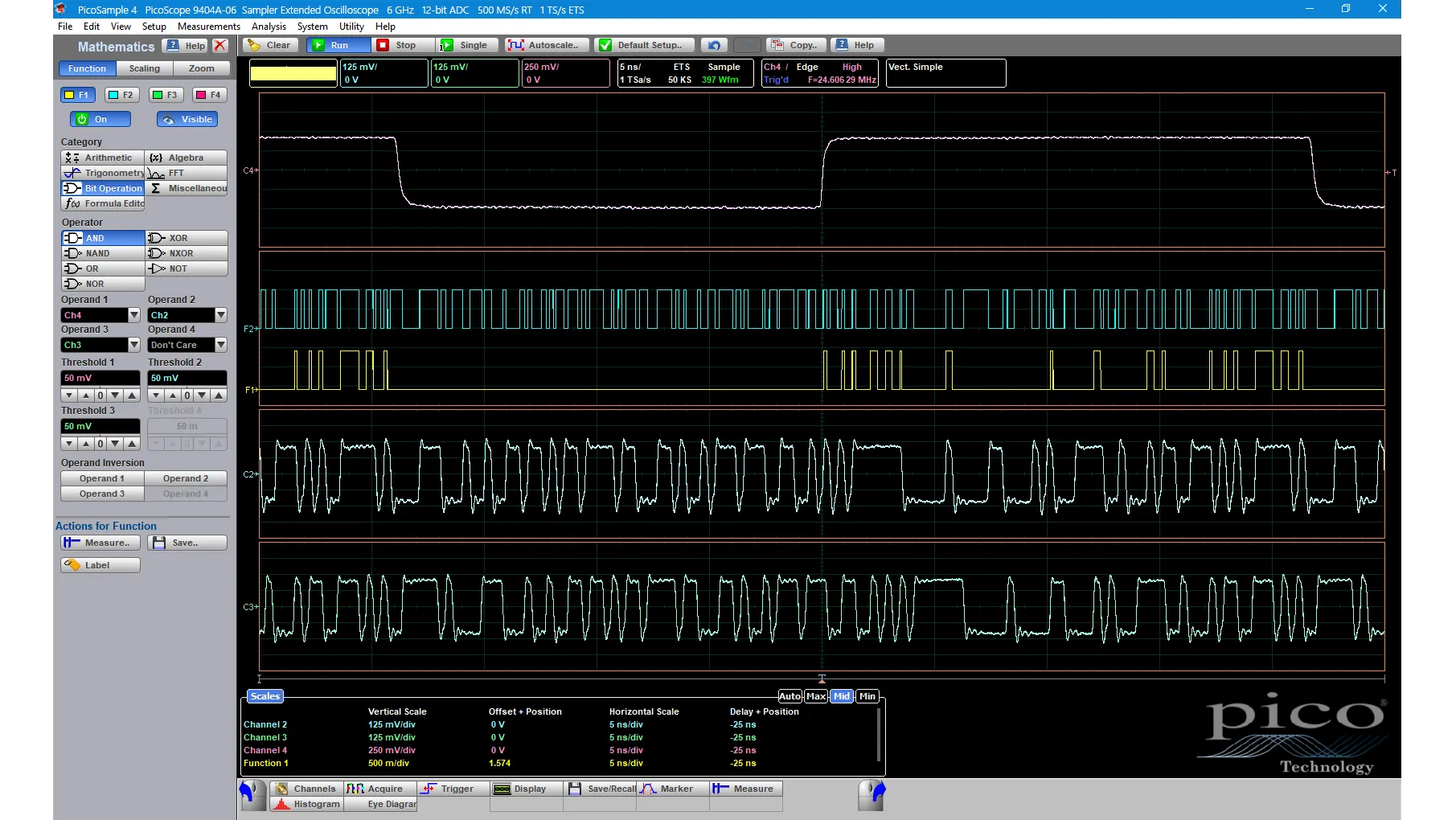Open the Channels bottom menu
This screenshot has height=820, width=1456.
[x=306, y=789]
